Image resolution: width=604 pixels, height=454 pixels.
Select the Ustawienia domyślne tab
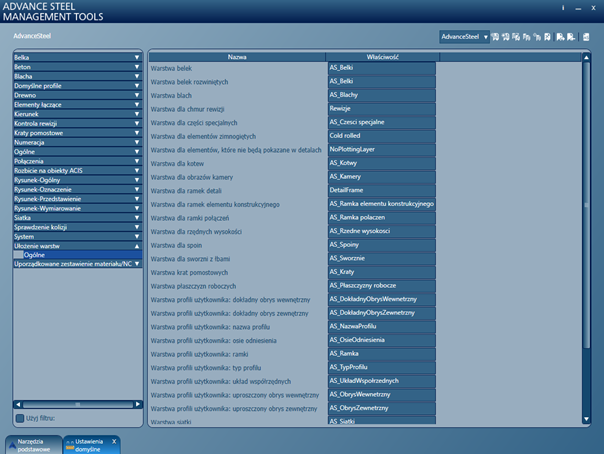tap(90, 444)
